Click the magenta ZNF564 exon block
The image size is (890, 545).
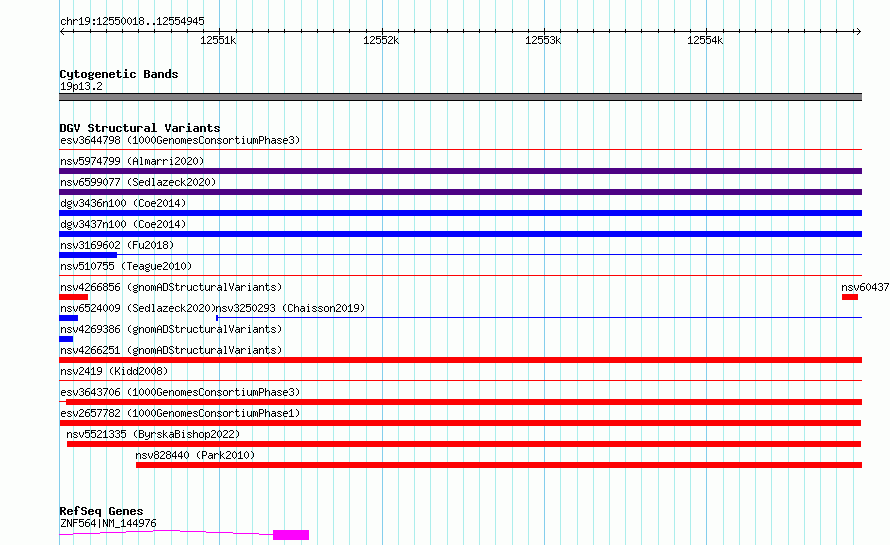pyautogui.click(x=291, y=535)
